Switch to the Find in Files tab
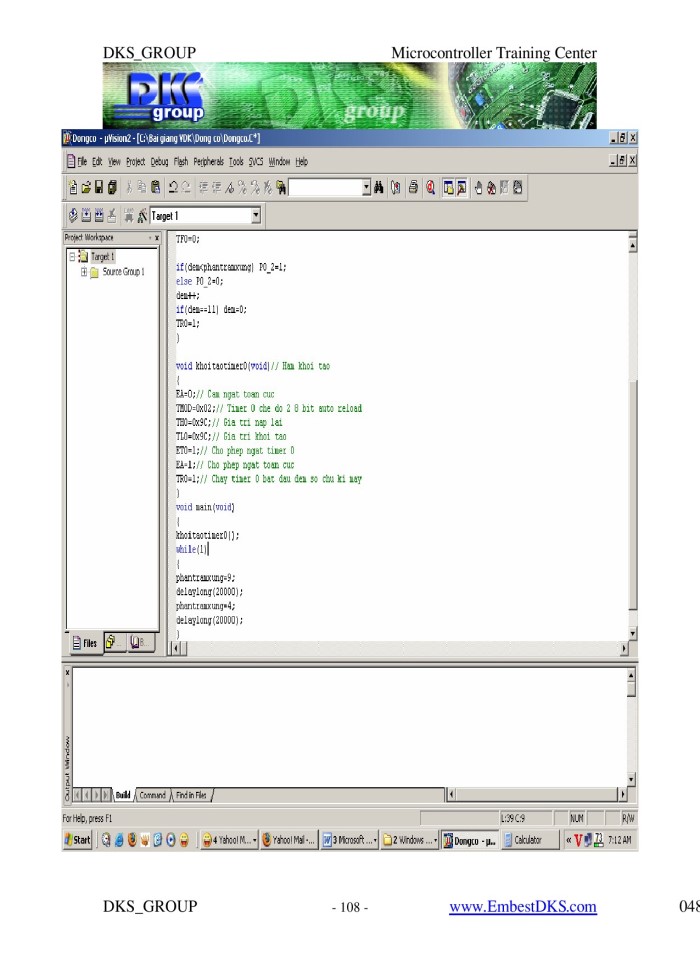700x960 pixels. [x=193, y=795]
